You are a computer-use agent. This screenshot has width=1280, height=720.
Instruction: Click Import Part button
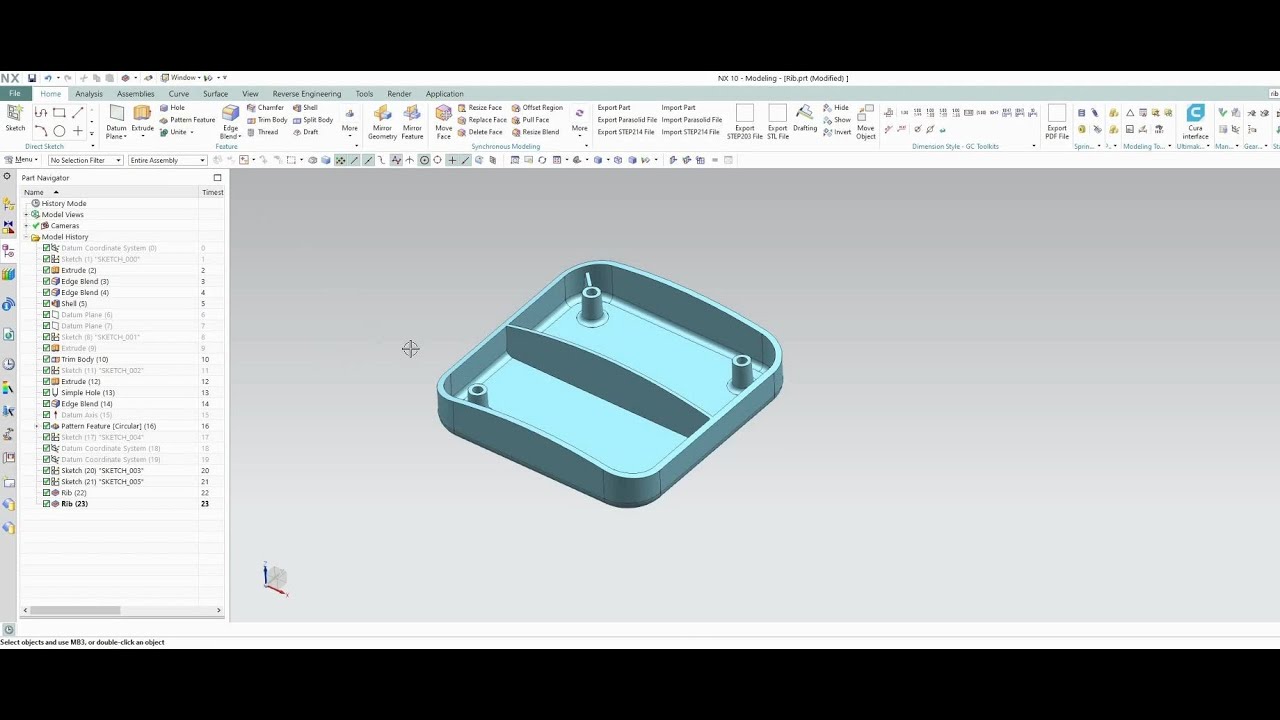point(678,108)
